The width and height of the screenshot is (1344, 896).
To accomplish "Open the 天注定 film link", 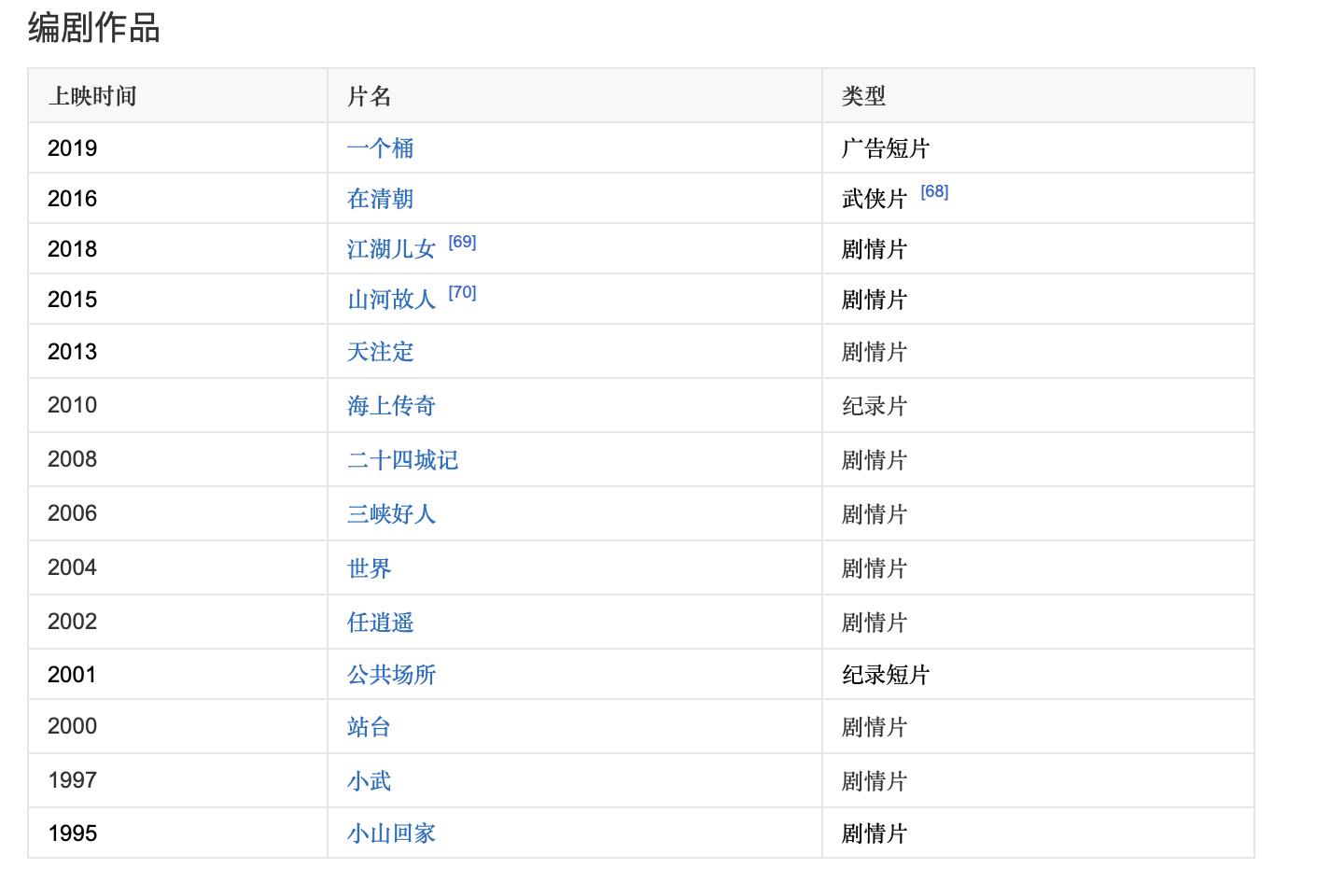I will click(x=380, y=352).
